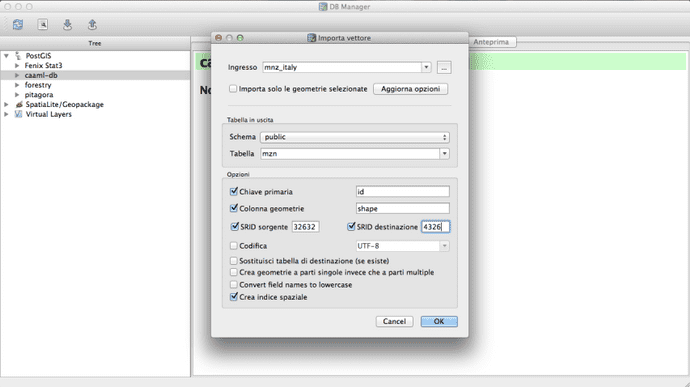Click the Refresh toolbar icon in DB Manager

point(18,25)
